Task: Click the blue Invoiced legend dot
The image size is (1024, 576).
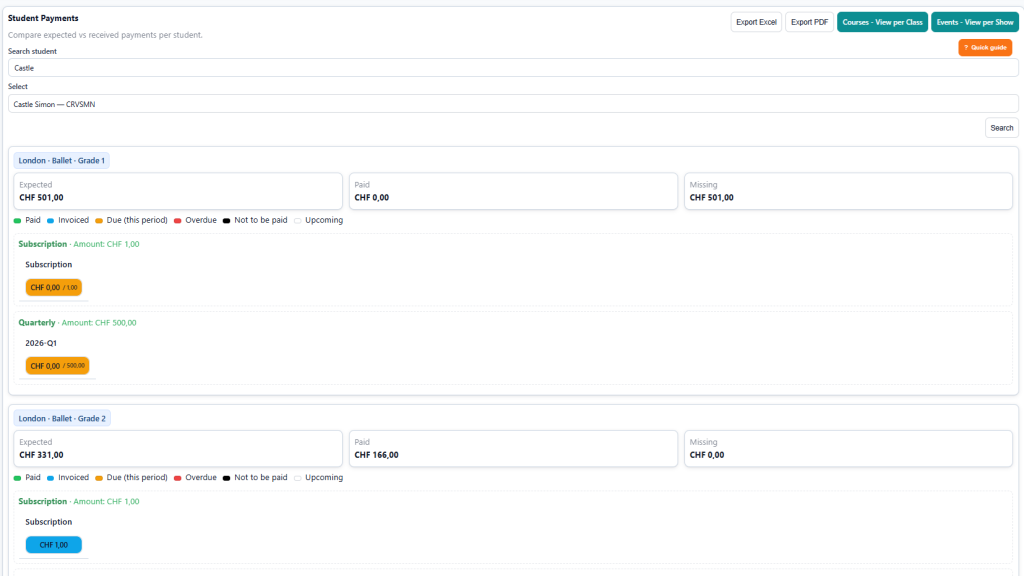Action: tap(49, 220)
